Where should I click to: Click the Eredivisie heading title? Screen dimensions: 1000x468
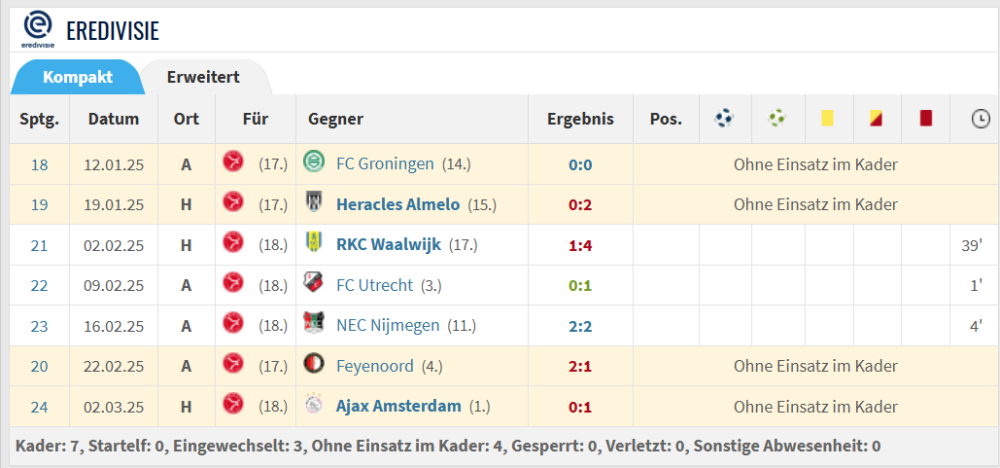click(x=112, y=31)
